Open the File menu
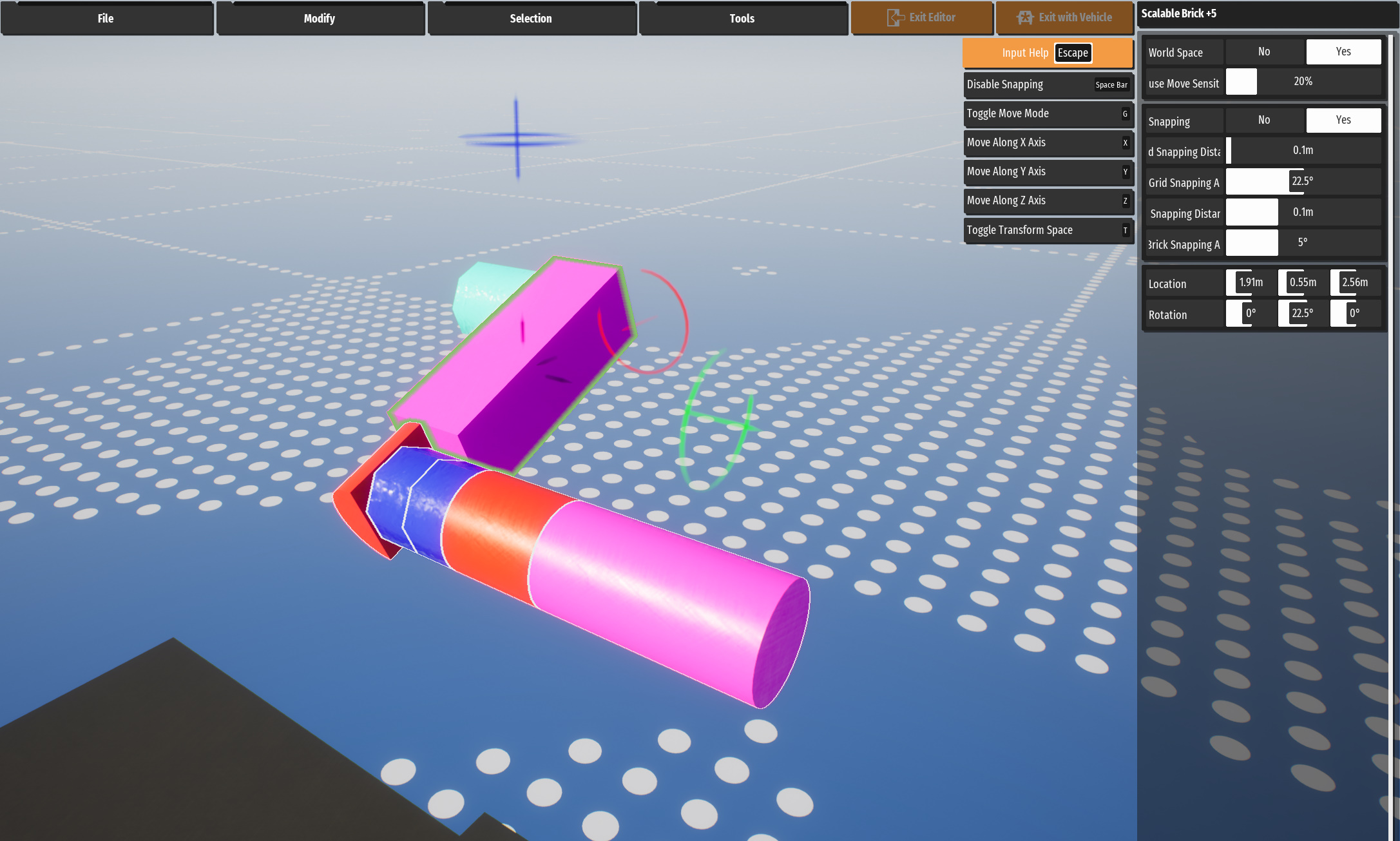Image resolution: width=1400 pixels, height=841 pixels. (106, 19)
